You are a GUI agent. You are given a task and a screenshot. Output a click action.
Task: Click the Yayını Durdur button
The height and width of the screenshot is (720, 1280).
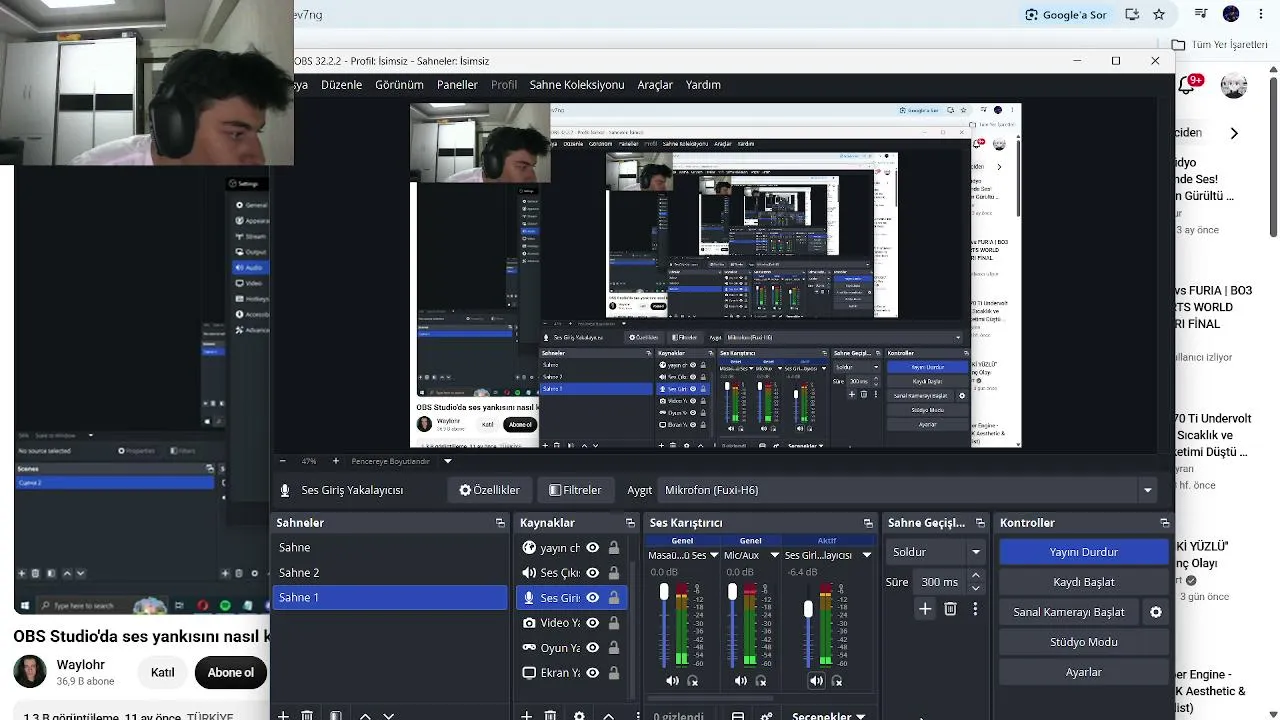click(1084, 552)
